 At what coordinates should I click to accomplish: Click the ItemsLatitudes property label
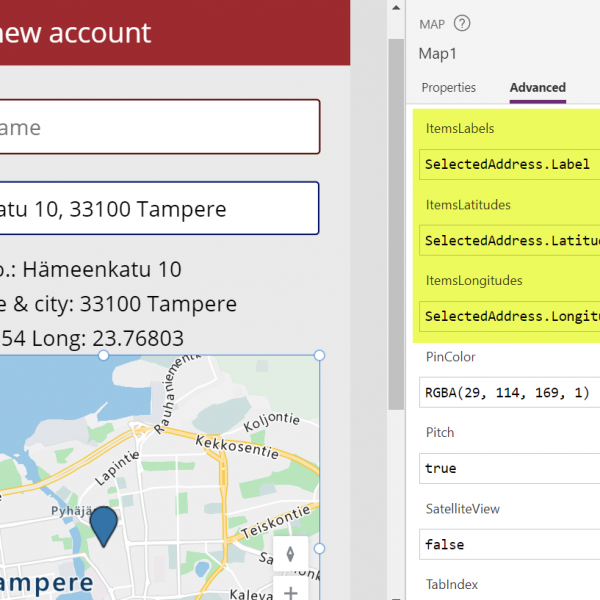[468, 205]
